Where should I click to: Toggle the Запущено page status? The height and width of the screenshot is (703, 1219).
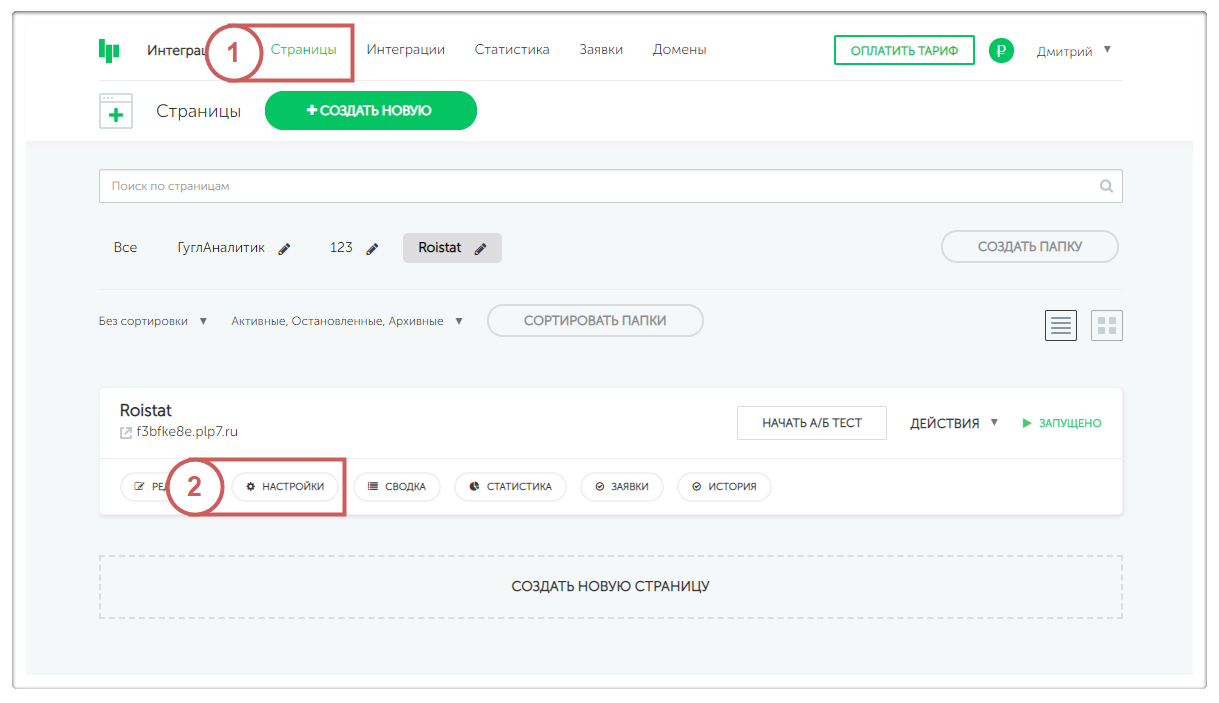click(1061, 423)
